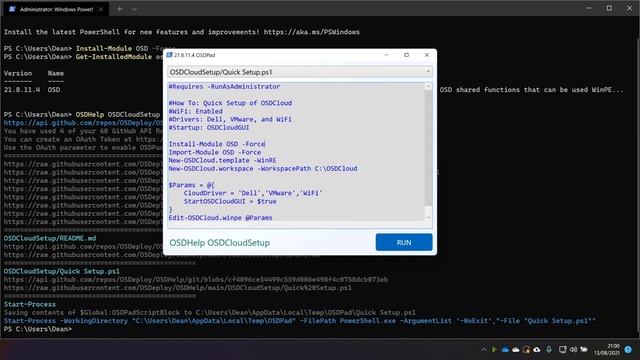Click the PowerShell icon on the terminal tab
The height and width of the screenshot is (360, 640).
pos(12,9)
